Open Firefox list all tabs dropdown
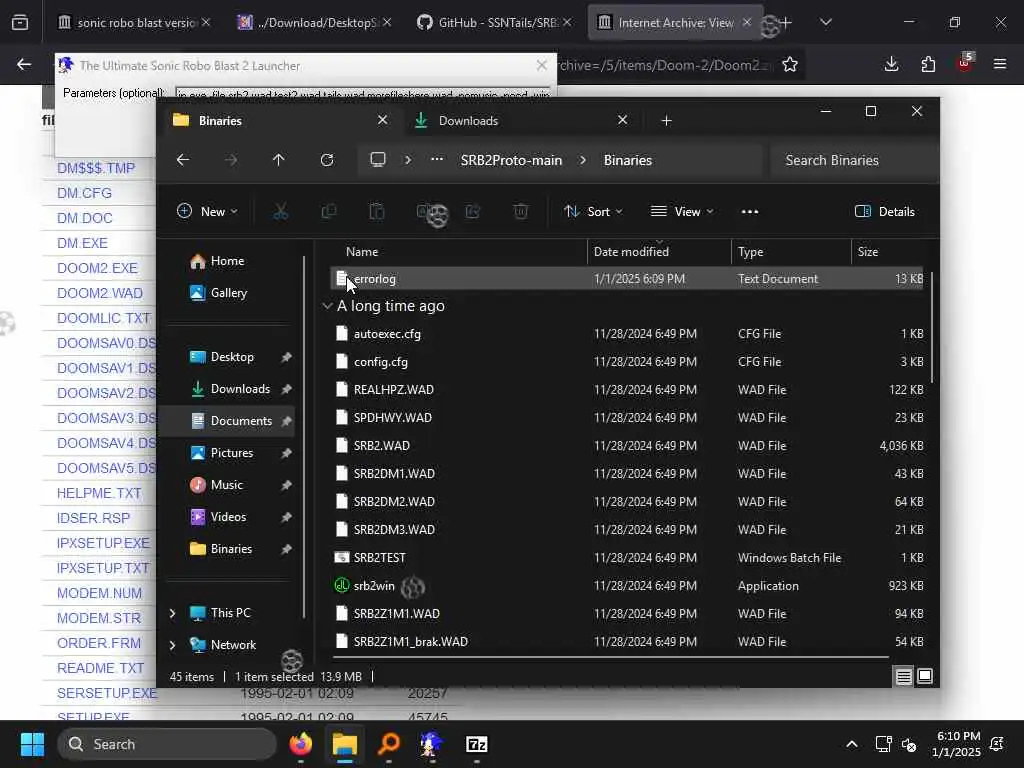The height and width of the screenshot is (768, 1024). tap(825, 22)
